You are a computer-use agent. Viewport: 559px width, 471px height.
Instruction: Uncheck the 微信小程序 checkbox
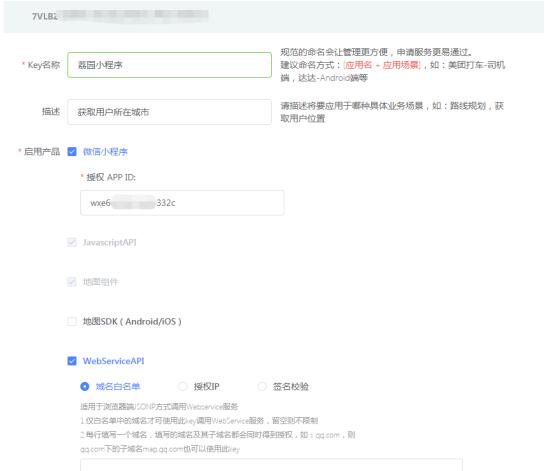[x=72, y=152]
